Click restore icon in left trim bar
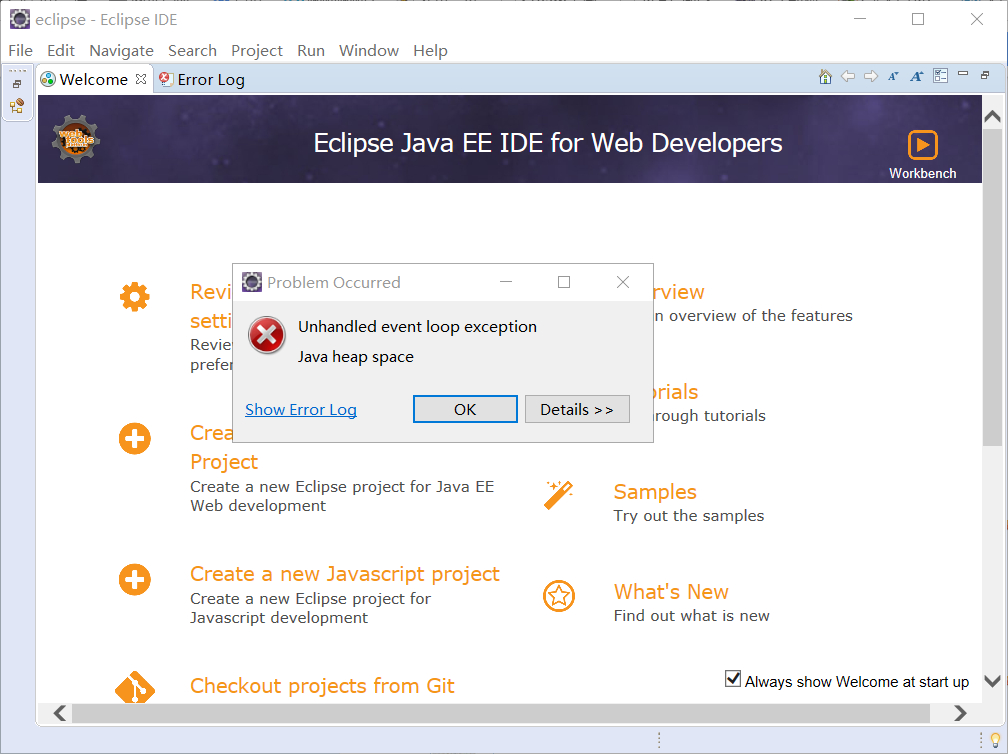Viewport: 1008px width, 754px height. 17,84
